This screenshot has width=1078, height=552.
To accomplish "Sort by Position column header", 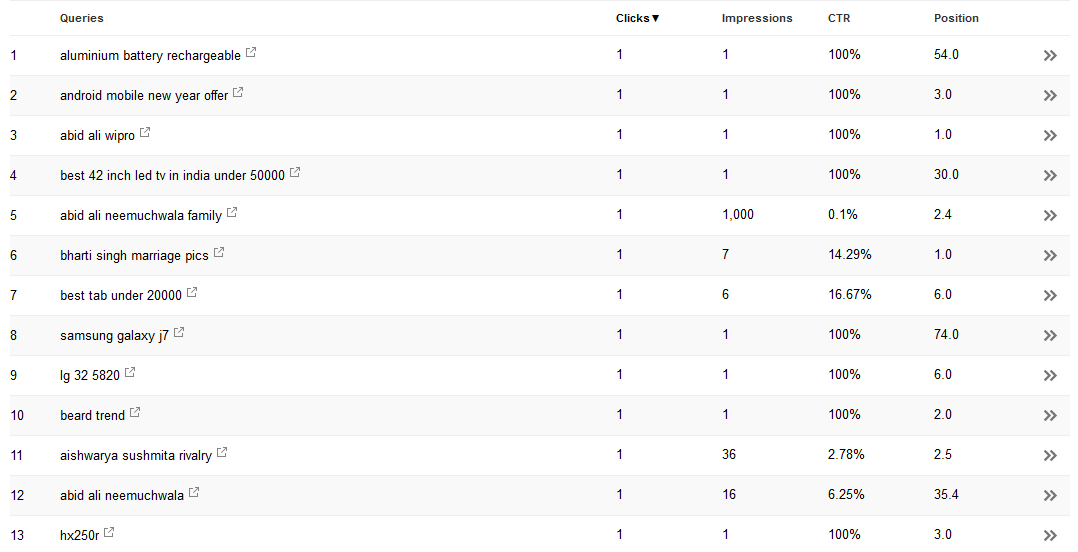I will pyautogui.click(x=956, y=18).
